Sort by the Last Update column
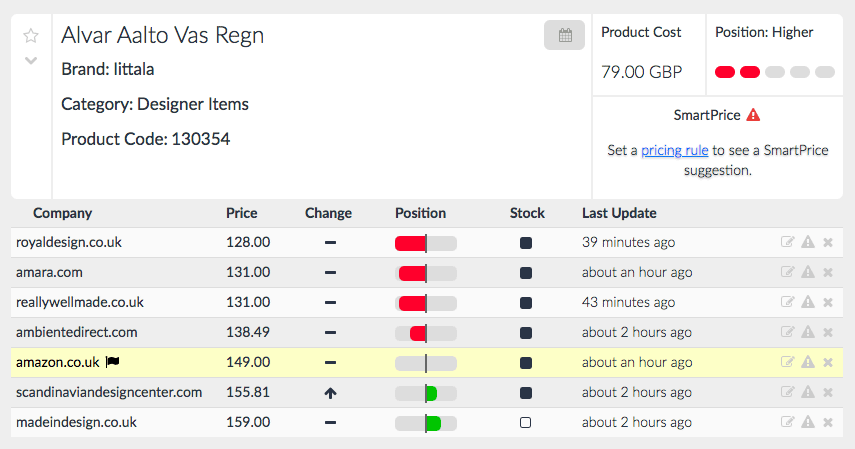Viewport: 855px width, 449px height. tap(619, 213)
